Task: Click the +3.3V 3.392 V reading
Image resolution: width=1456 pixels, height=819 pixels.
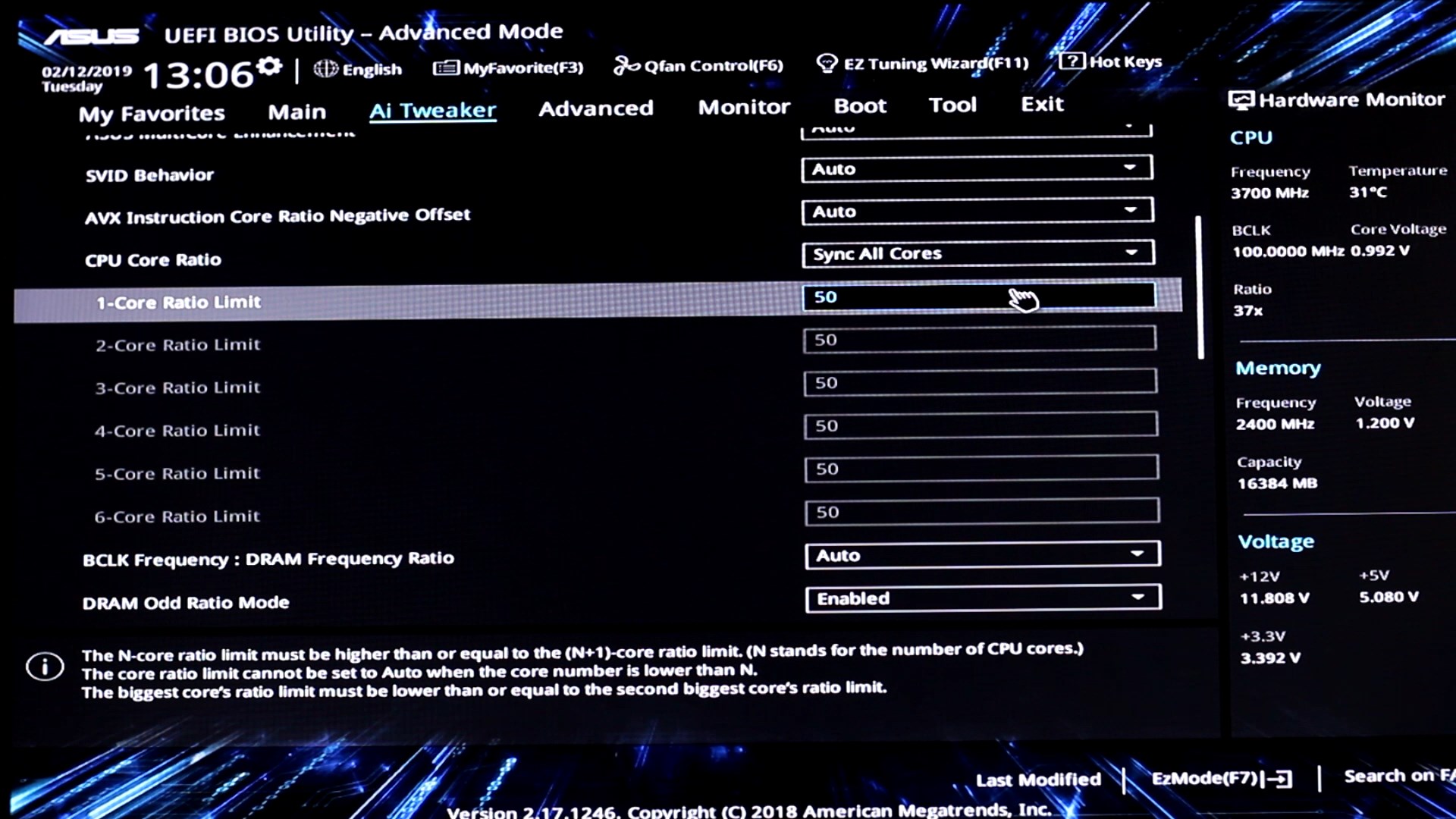Action: tap(1270, 657)
